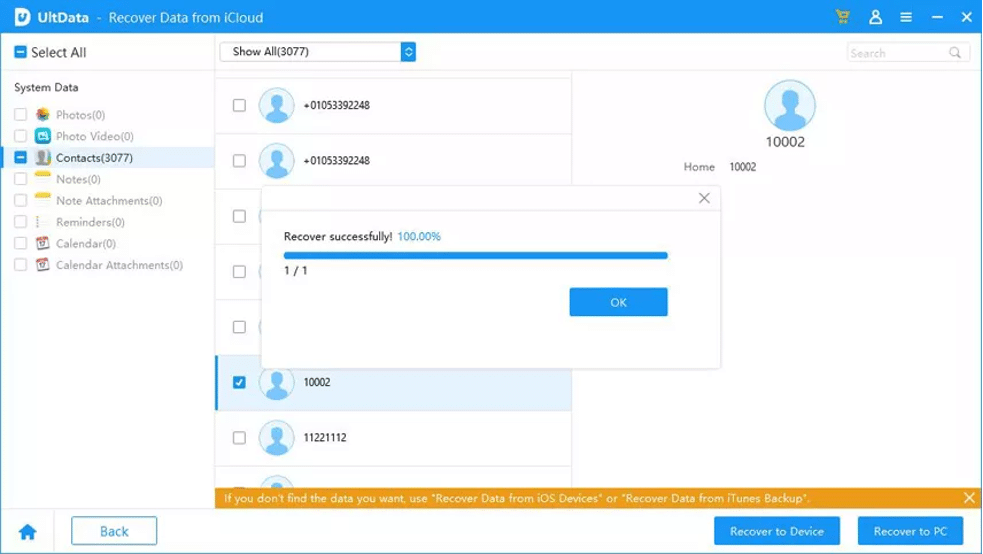Viewport: 983px width, 554px height.
Task: Close the orange notification banner
Action: click(x=968, y=498)
